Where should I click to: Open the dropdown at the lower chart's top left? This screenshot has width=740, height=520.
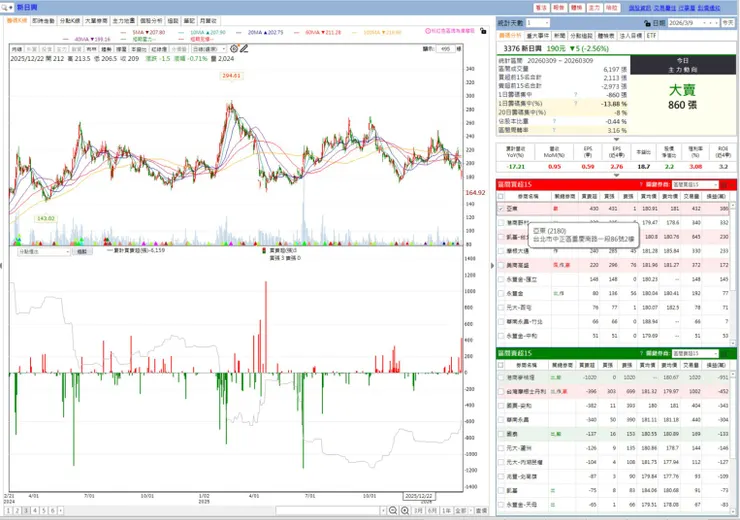pyautogui.click(x=68, y=252)
